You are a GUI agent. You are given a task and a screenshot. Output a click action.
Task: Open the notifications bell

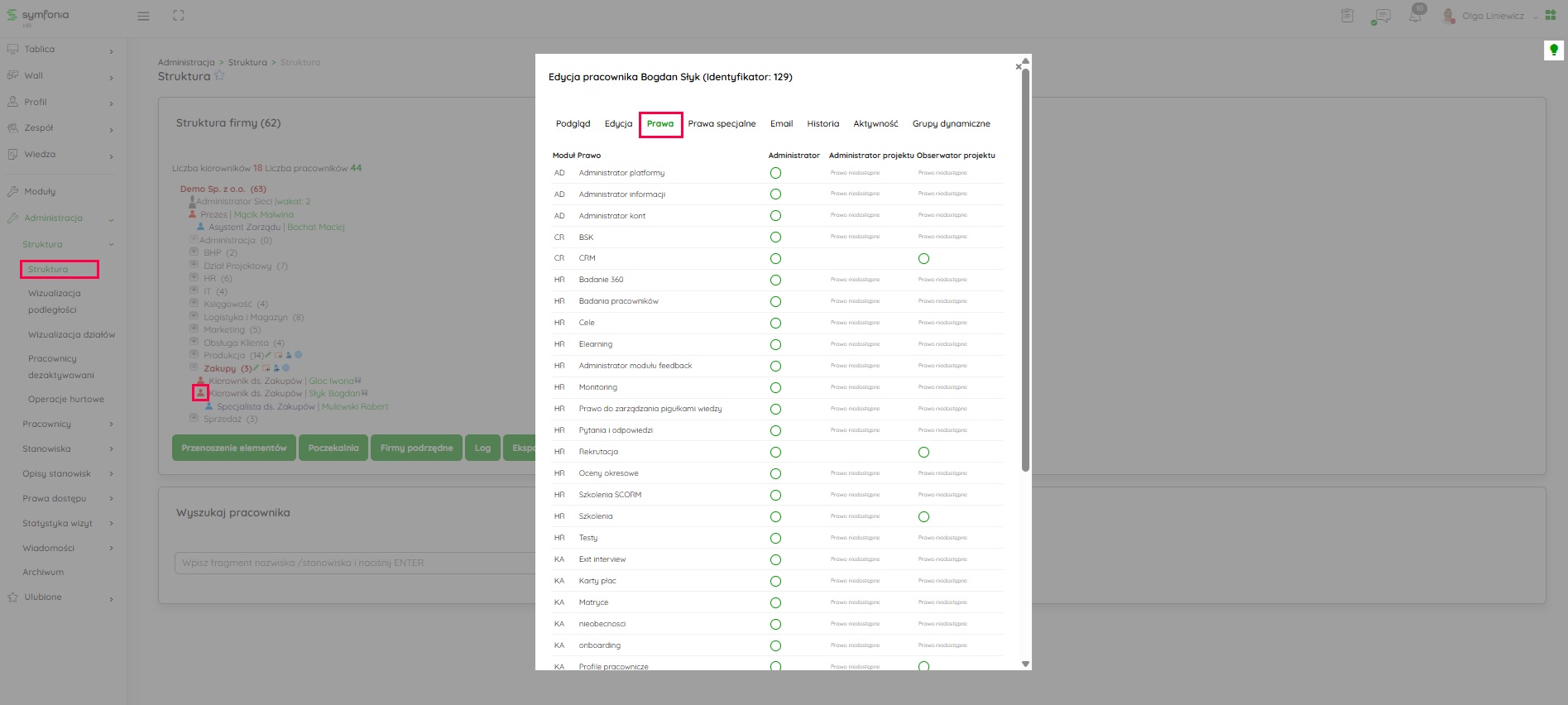[1416, 16]
